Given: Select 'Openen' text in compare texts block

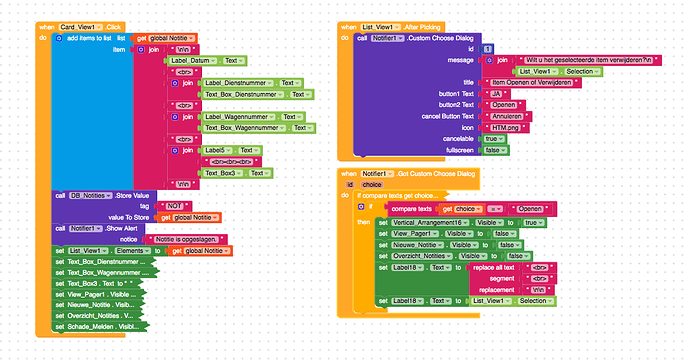Looking at the screenshot, I should coord(529,210).
